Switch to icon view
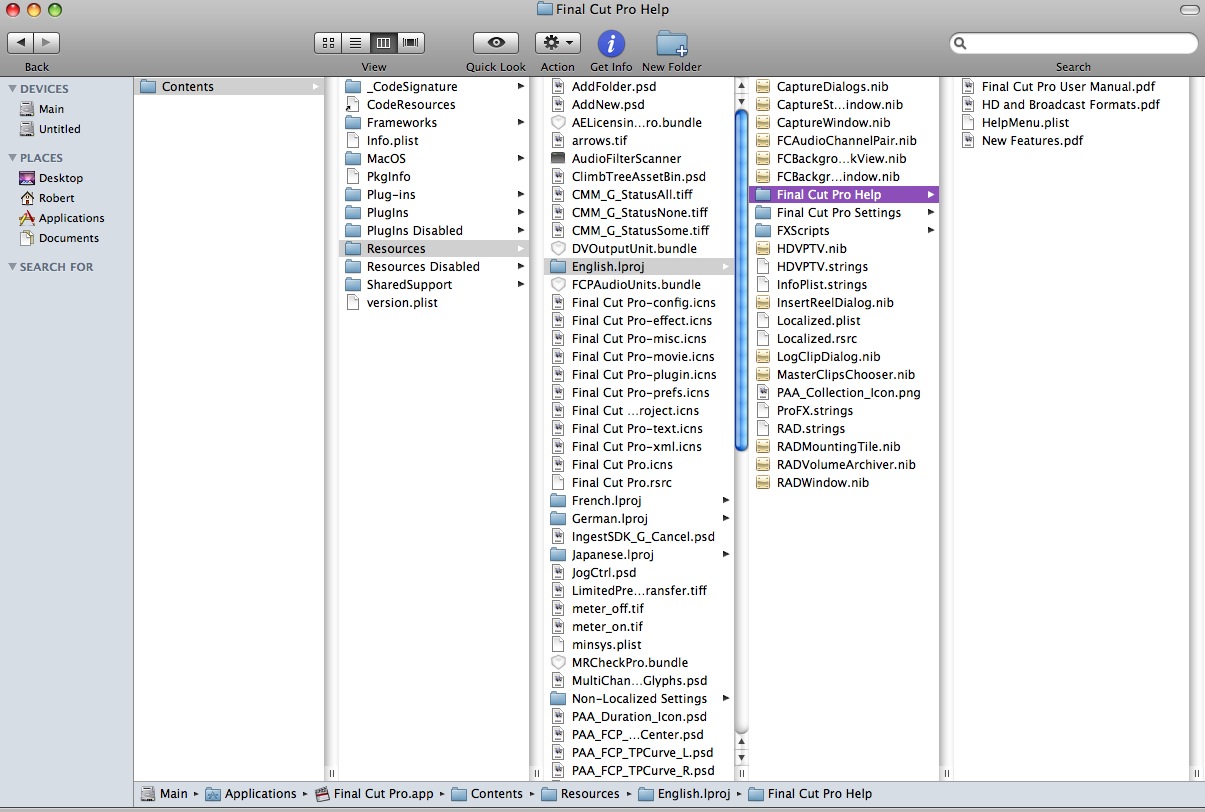The height and width of the screenshot is (812, 1205). pos(328,43)
